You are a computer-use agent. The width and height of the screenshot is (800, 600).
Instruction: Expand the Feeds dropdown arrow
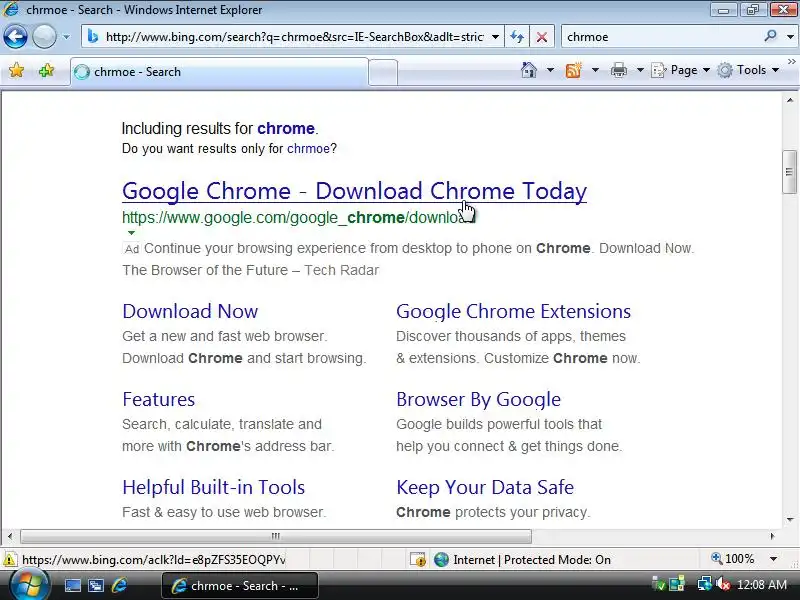click(x=595, y=70)
